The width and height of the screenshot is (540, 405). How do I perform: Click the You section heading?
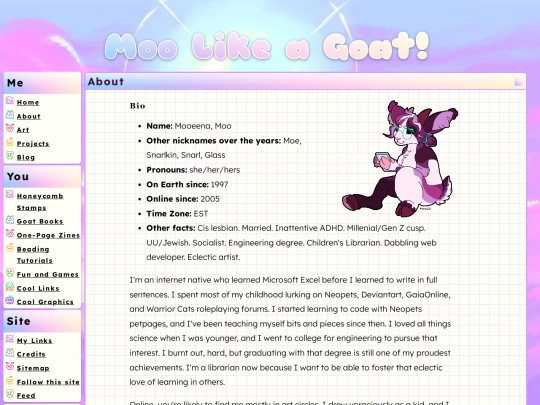pos(18,177)
